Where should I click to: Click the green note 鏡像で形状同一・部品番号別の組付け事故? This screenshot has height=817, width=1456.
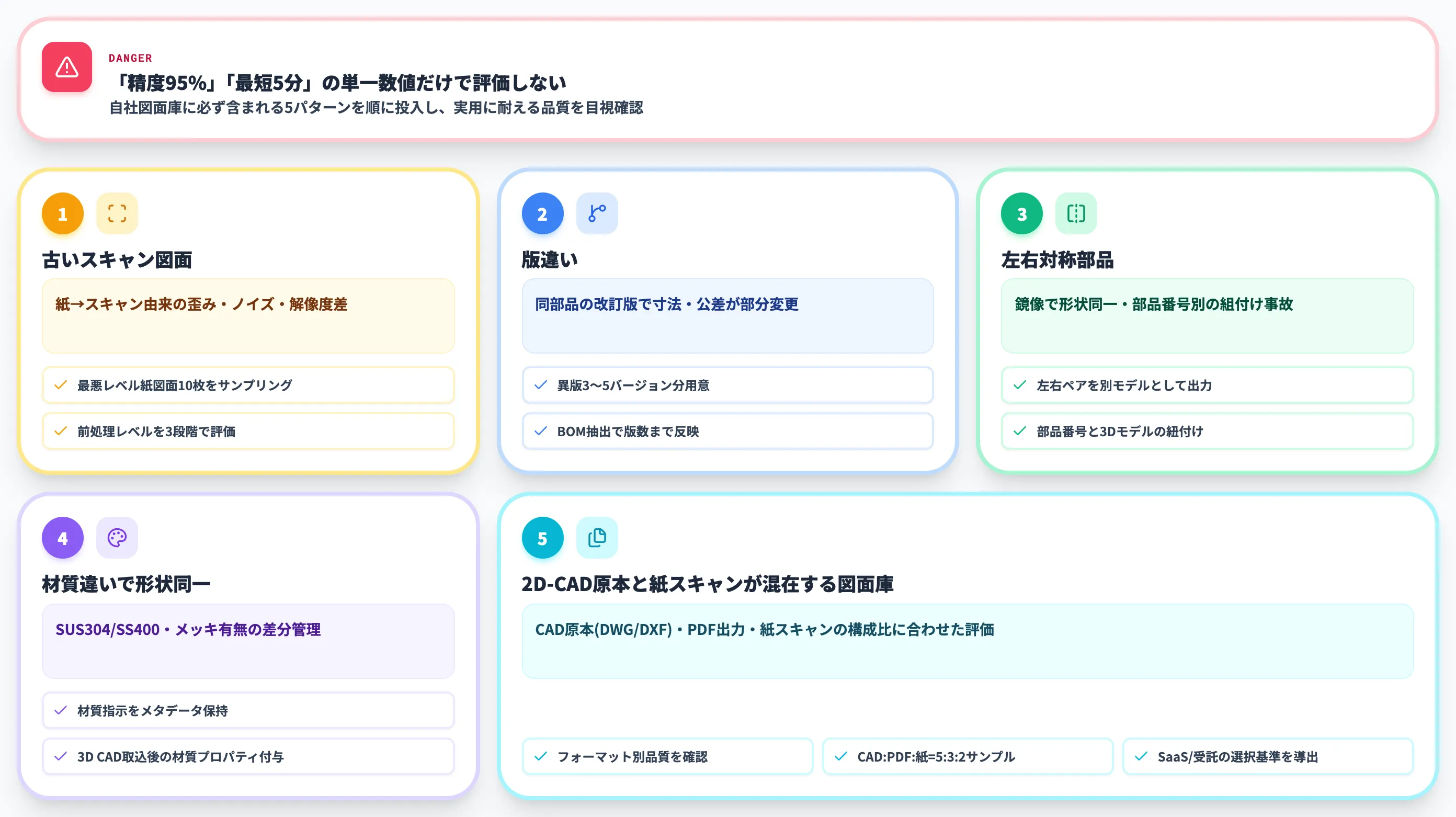(x=1207, y=316)
